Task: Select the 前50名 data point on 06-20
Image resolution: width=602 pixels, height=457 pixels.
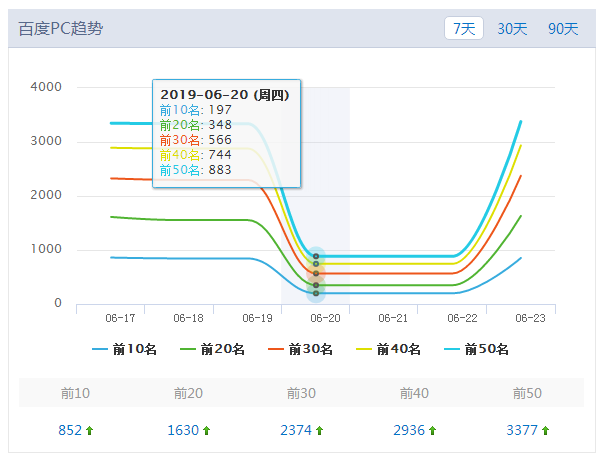Action: (316, 256)
